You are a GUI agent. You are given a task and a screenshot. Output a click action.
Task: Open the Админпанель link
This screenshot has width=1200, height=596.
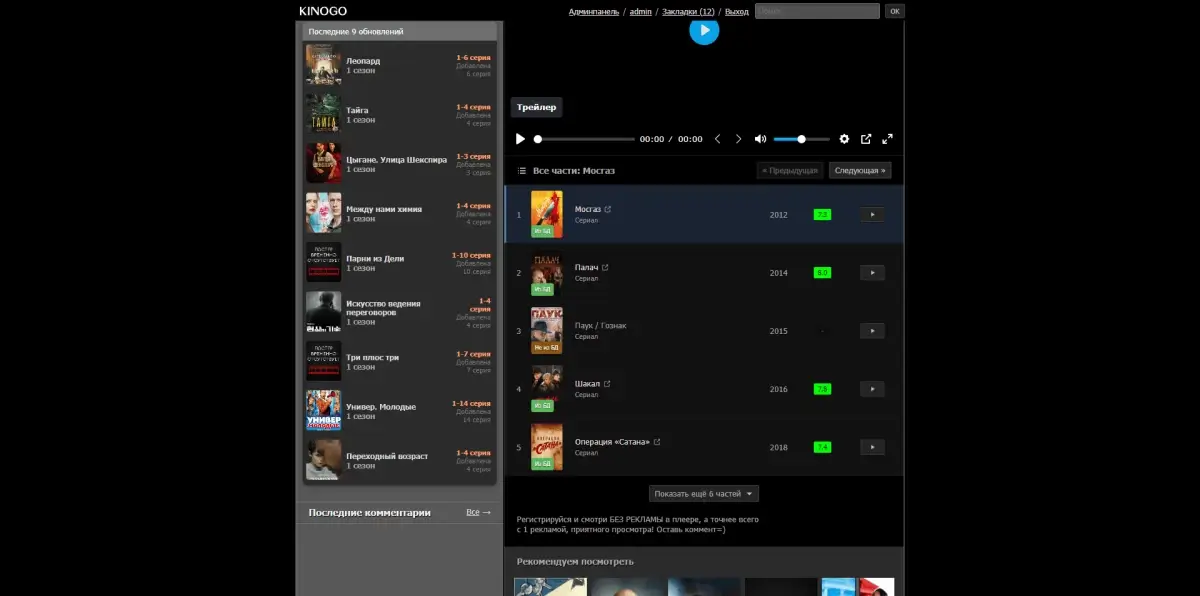pos(593,11)
